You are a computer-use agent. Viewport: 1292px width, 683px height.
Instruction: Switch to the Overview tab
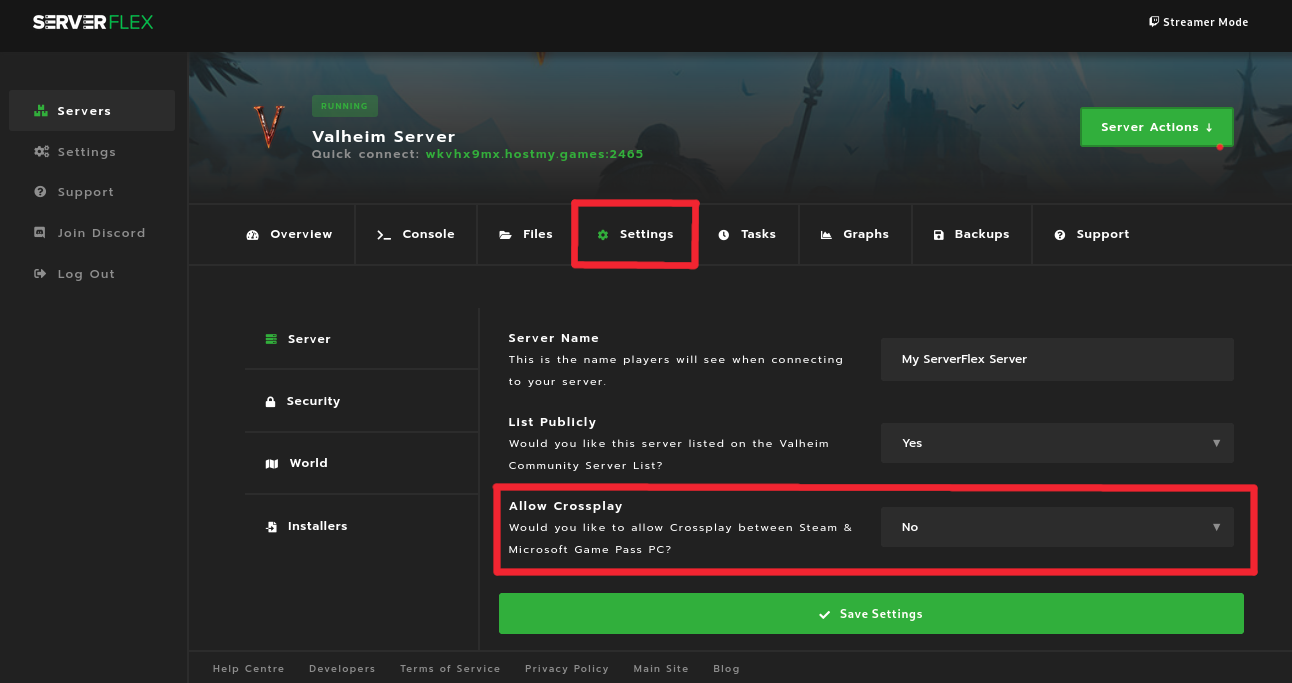pos(289,234)
